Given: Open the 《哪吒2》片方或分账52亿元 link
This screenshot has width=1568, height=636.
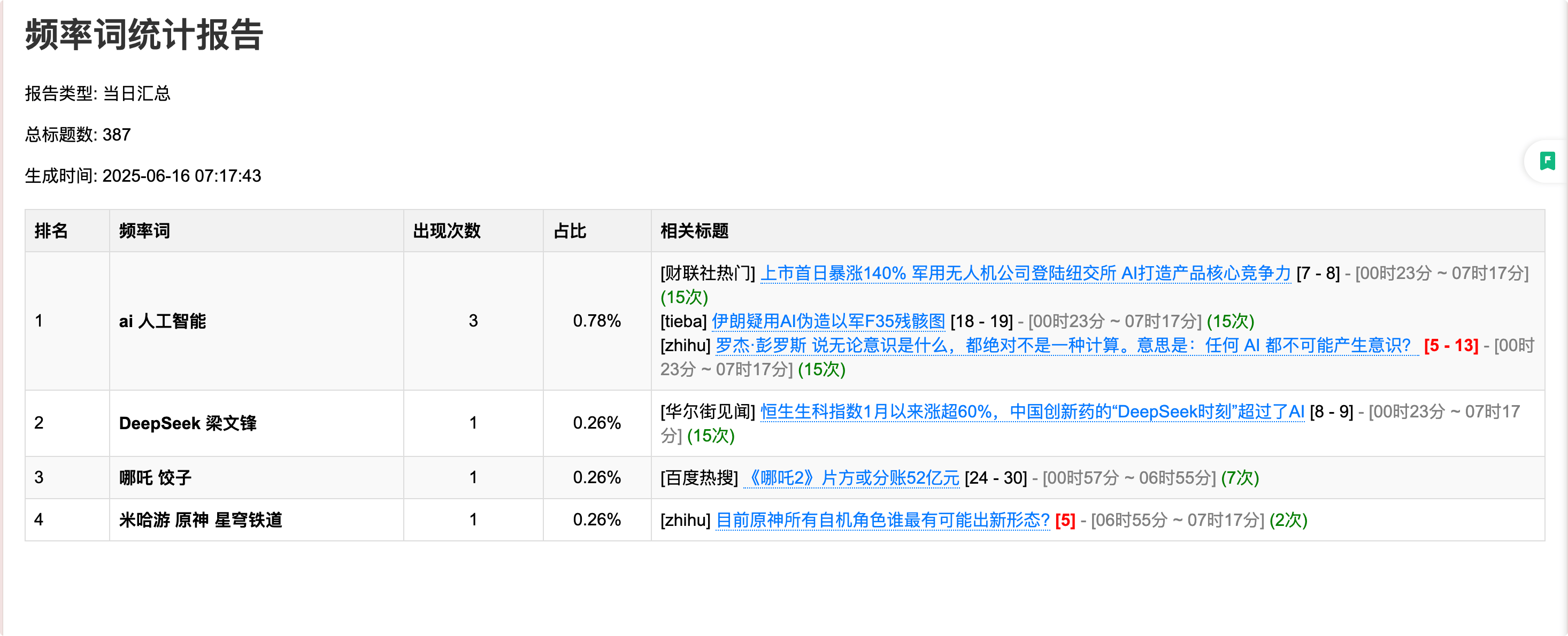Looking at the screenshot, I should (x=851, y=478).
